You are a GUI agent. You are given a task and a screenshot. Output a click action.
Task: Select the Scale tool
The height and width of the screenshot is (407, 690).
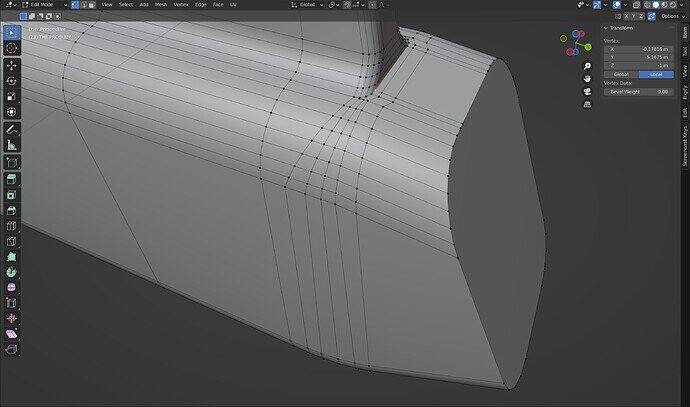click(x=12, y=96)
